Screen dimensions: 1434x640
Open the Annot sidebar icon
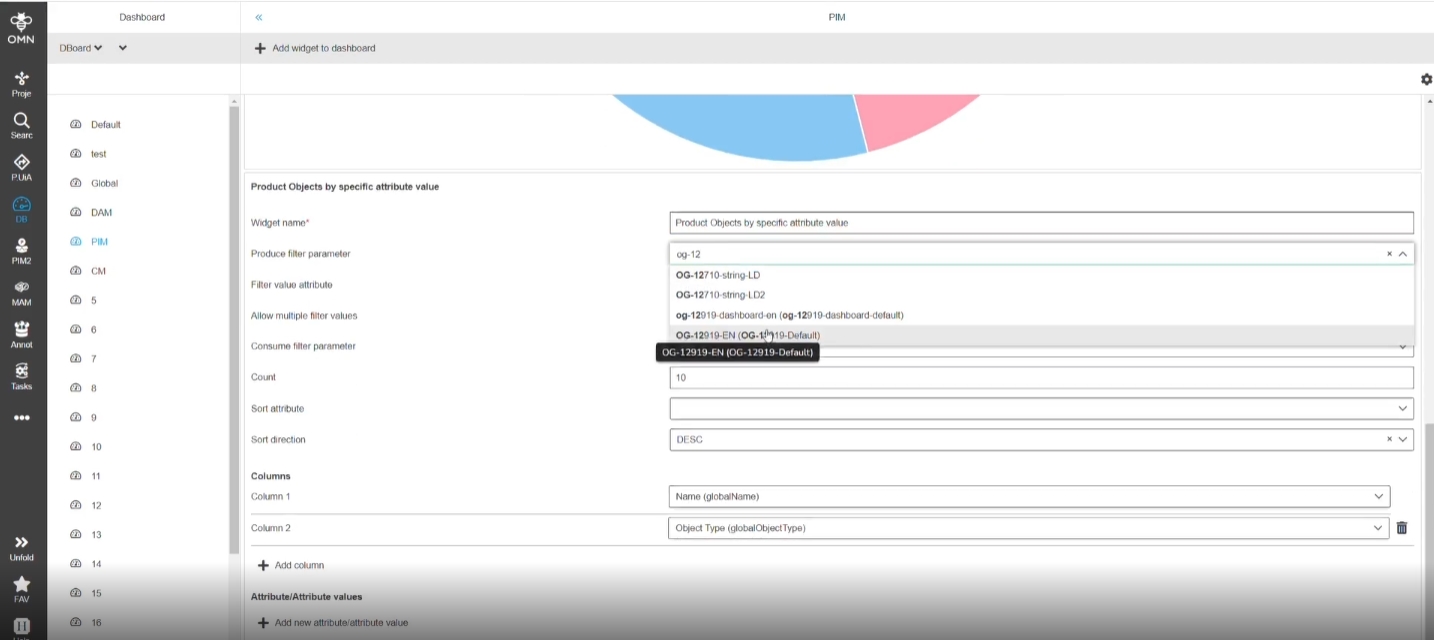click(21, 329)
